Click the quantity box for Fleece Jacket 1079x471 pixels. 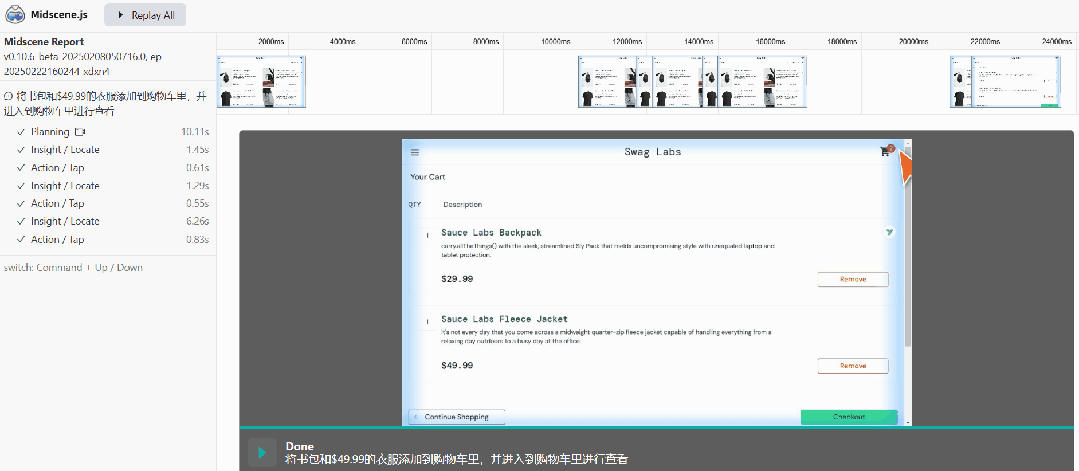coord(427,322)
